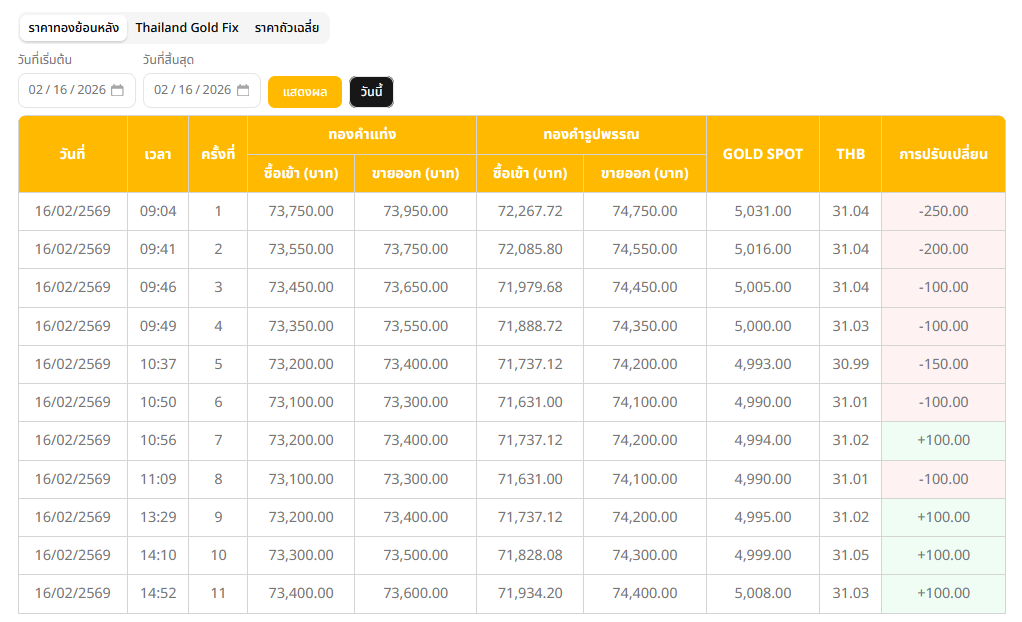Switch to Thailand Gold Fix tab
Screen dimensions: 1022x622
click(x=187, y=28)
